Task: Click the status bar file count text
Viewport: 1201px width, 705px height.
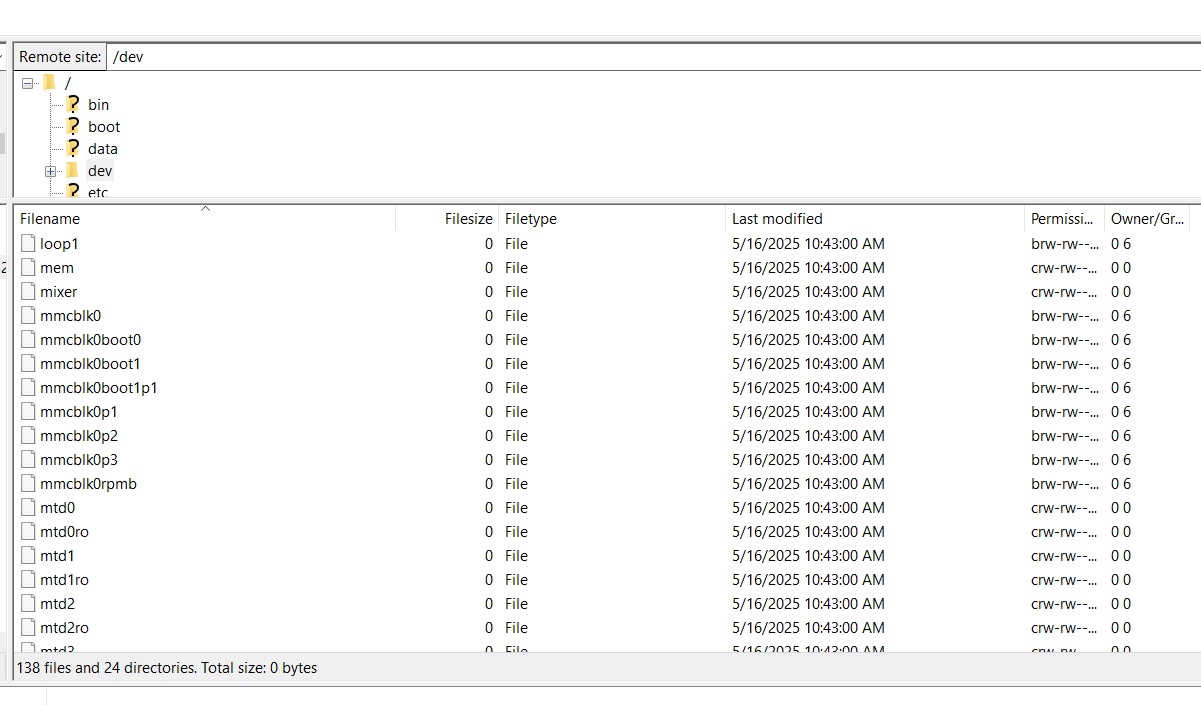Action: 167,668
